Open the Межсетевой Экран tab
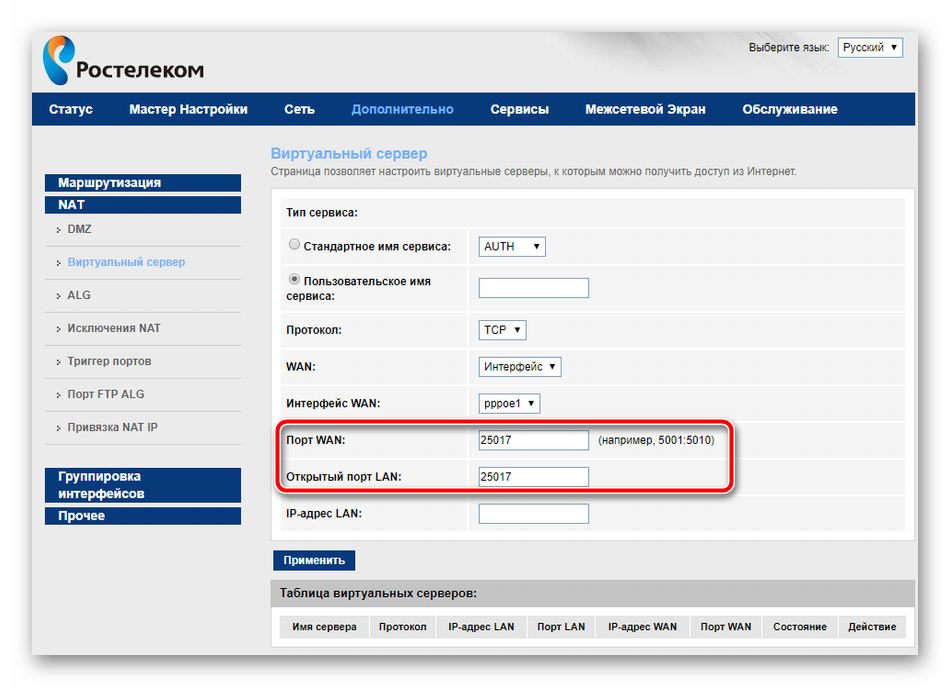Image resolution: width=950 pixels, height=687 pixels. click(x=645, y=109)
